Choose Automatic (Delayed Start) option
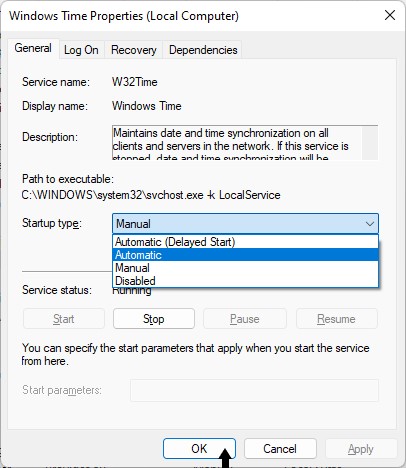The height and width of the screenshot is (468, 406). 246,242
